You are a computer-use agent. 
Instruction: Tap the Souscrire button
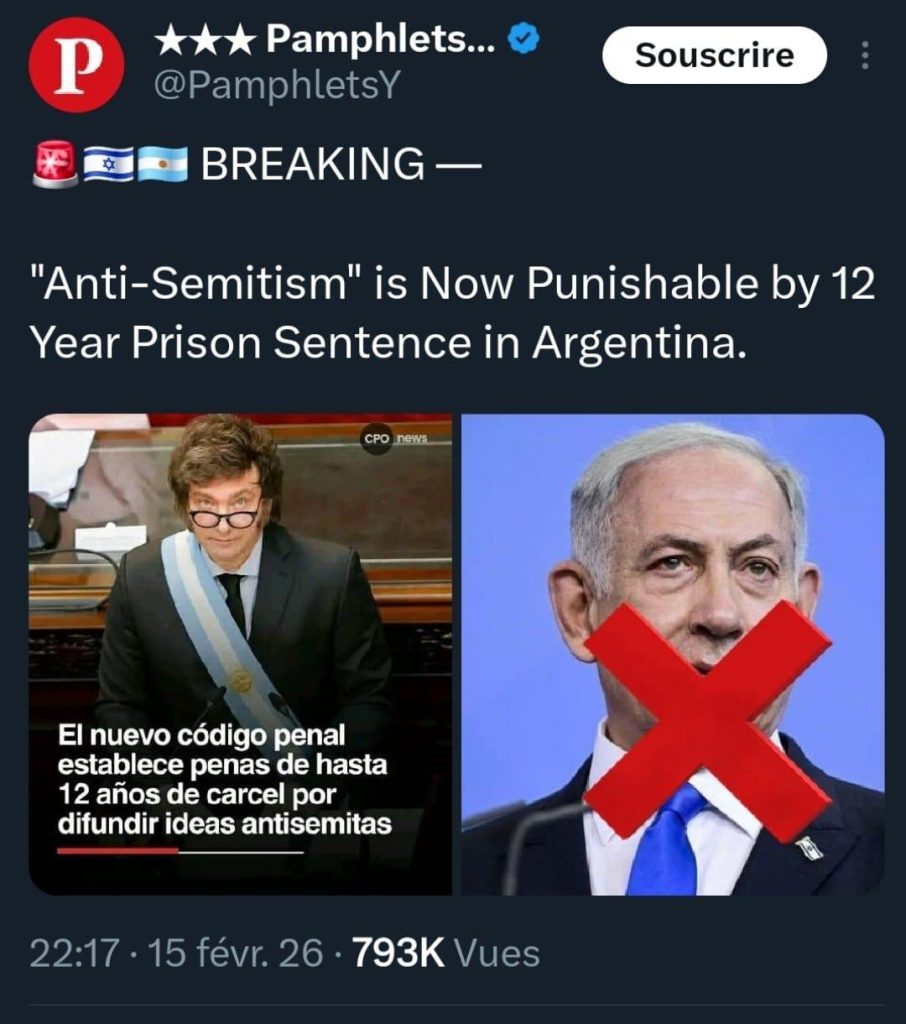point(715,55)
